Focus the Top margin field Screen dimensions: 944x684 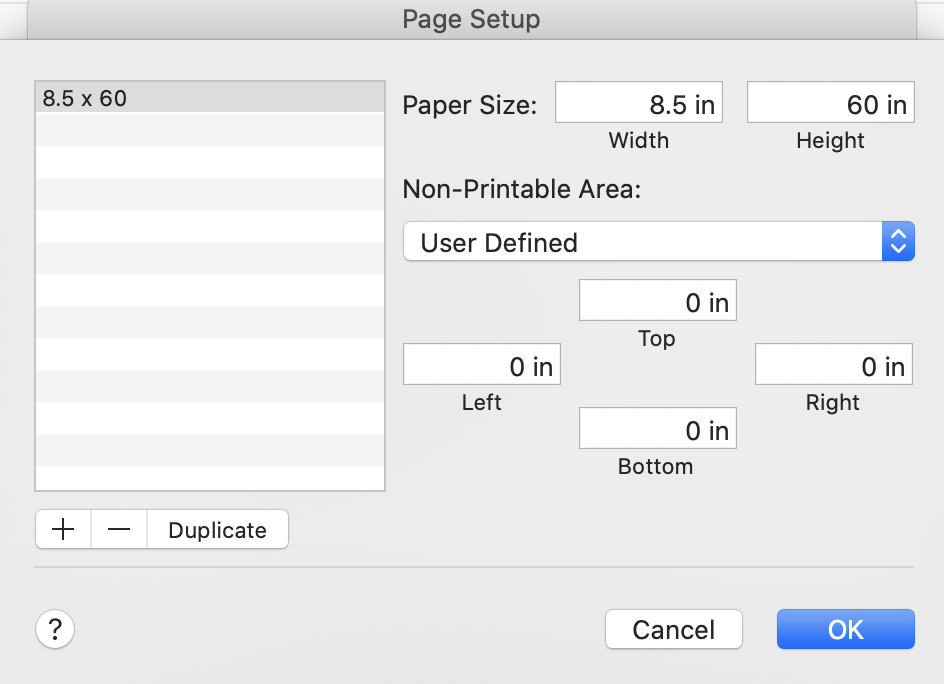pyautogui.click(x=657, y=302)
